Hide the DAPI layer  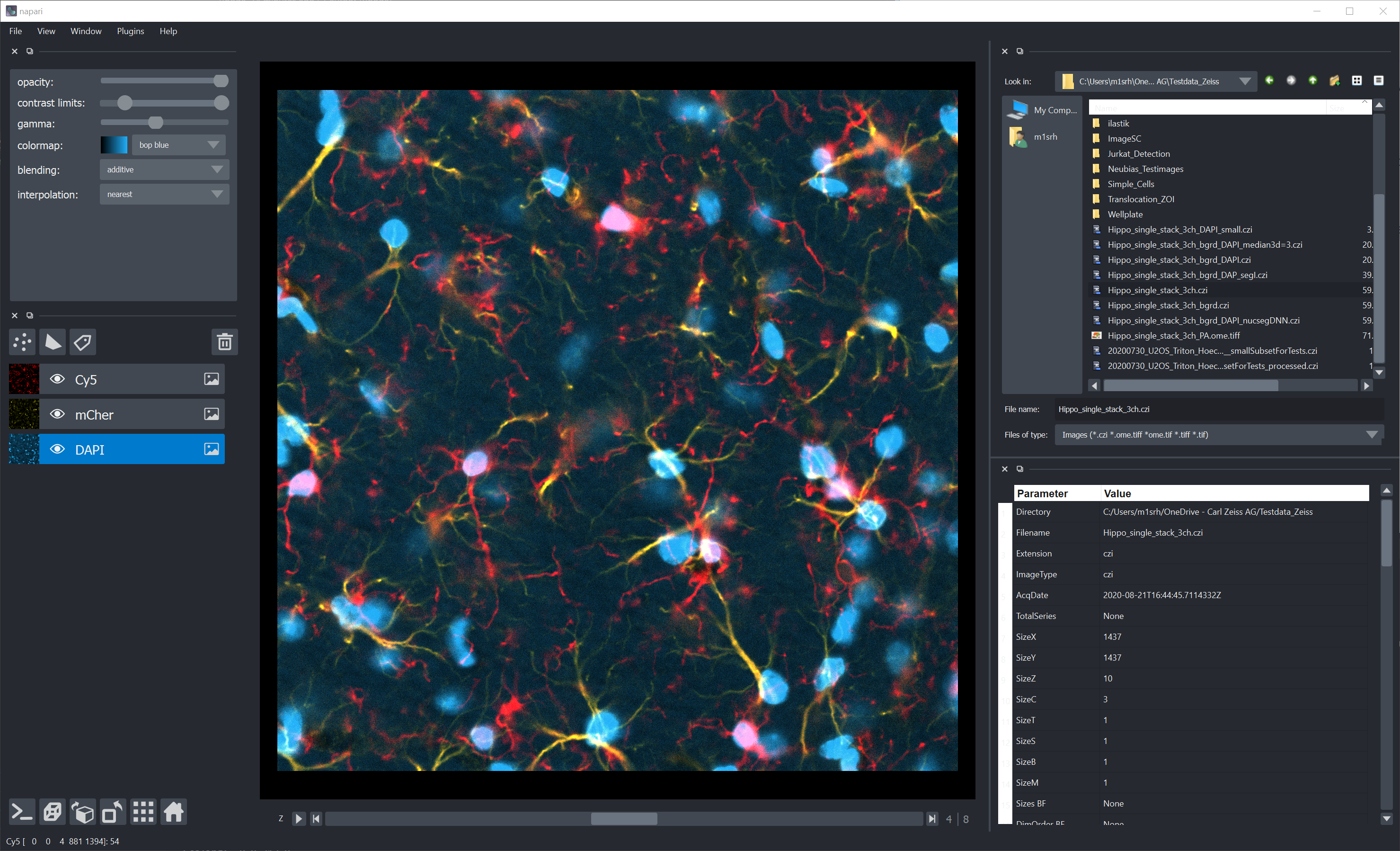point(57,449)
